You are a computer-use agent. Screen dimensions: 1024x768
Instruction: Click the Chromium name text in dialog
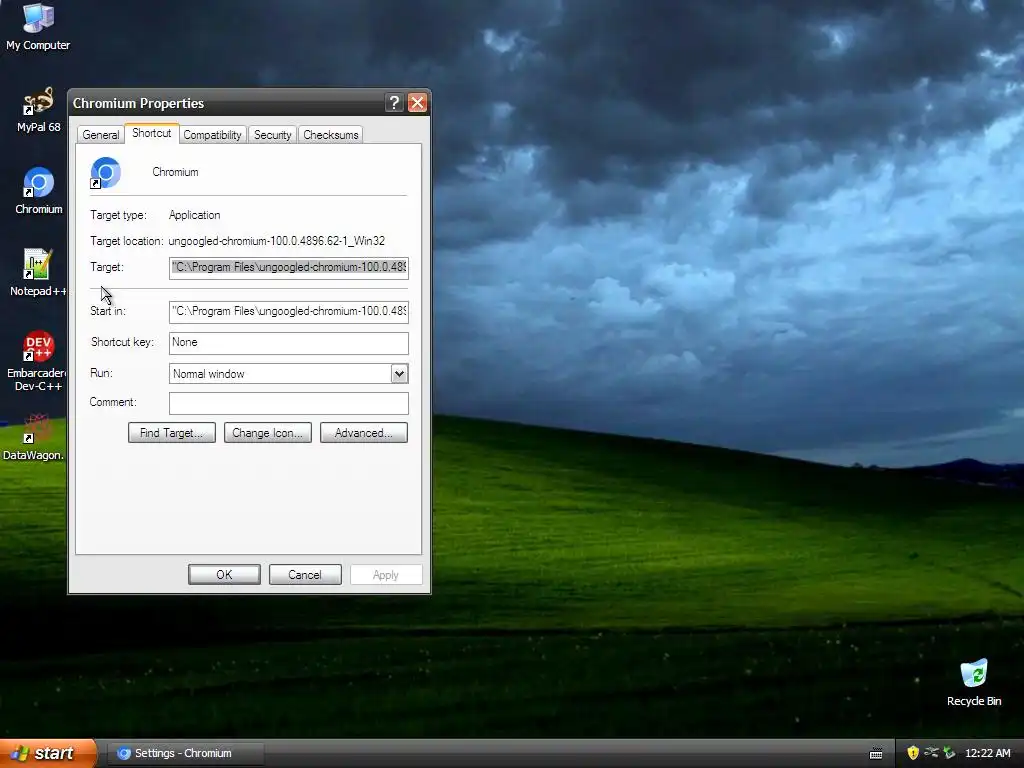(175, 172)
